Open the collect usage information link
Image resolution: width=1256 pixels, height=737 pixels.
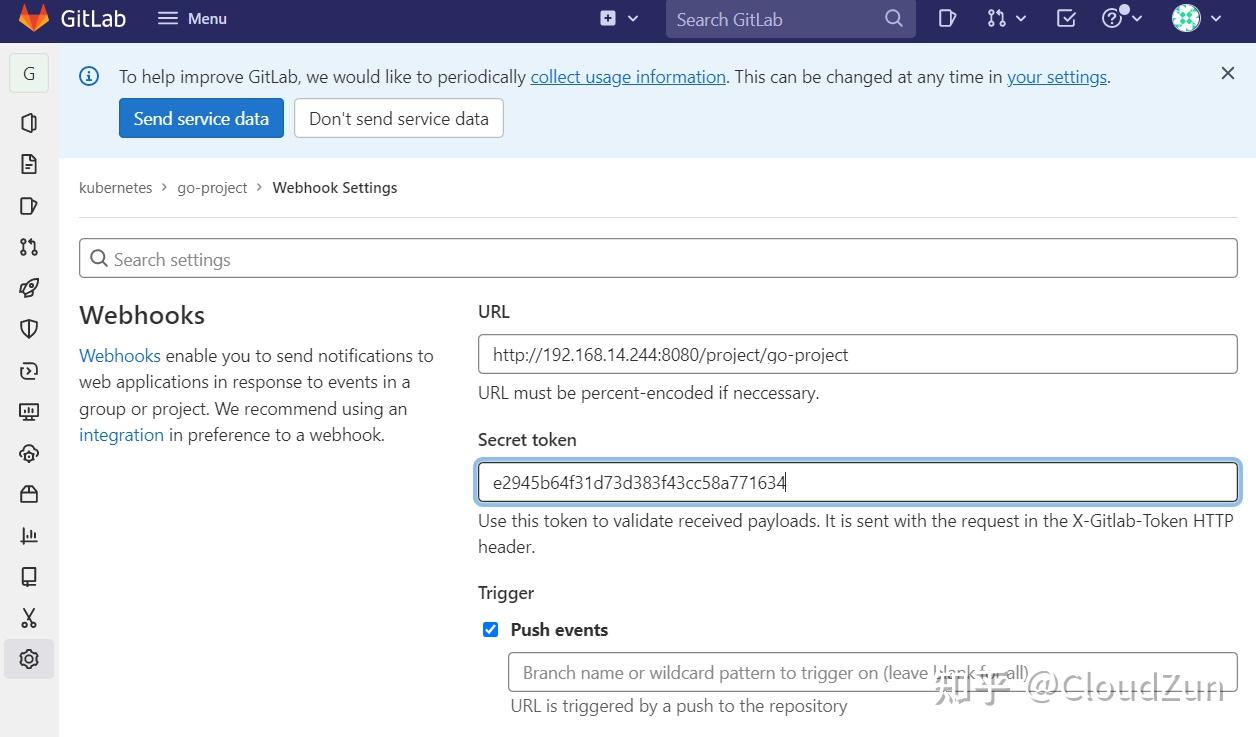pyautogui.click(x=628, y=77)
